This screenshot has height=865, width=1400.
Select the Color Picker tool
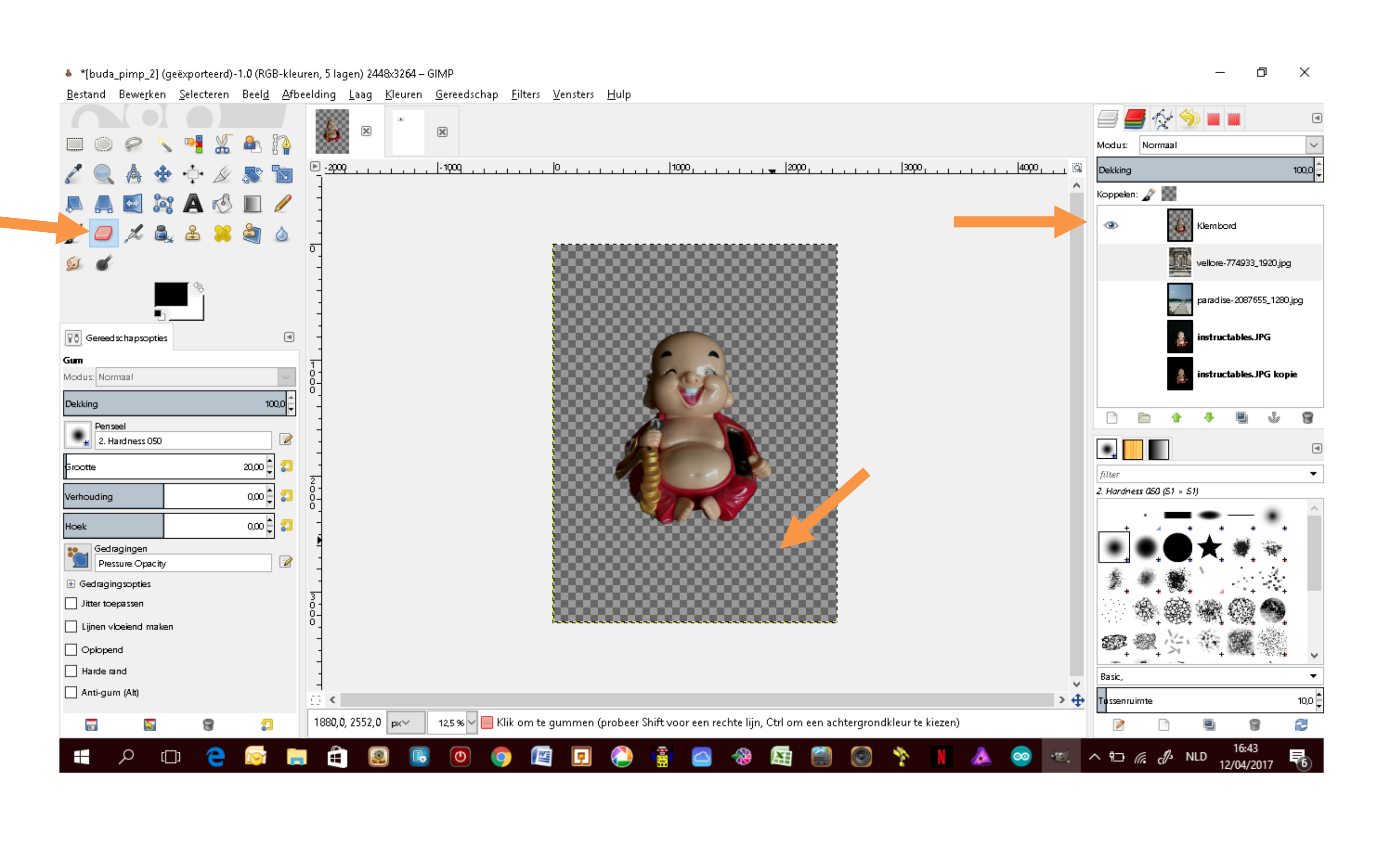(x=74, y=174)
